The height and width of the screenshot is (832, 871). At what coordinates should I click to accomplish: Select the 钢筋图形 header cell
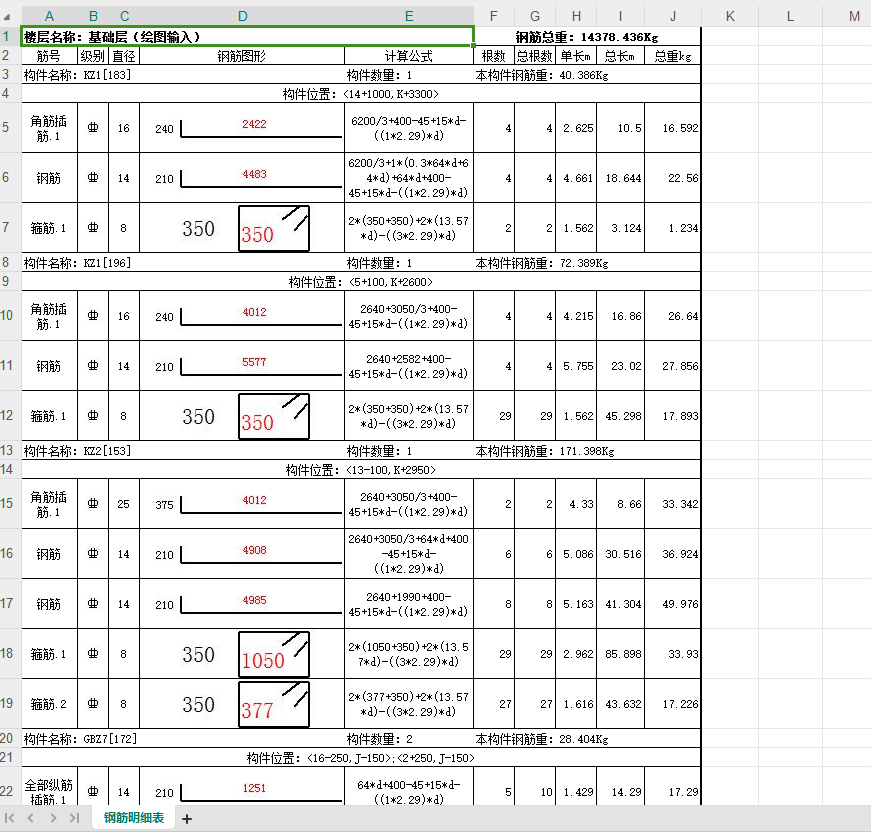pos(242,56)
